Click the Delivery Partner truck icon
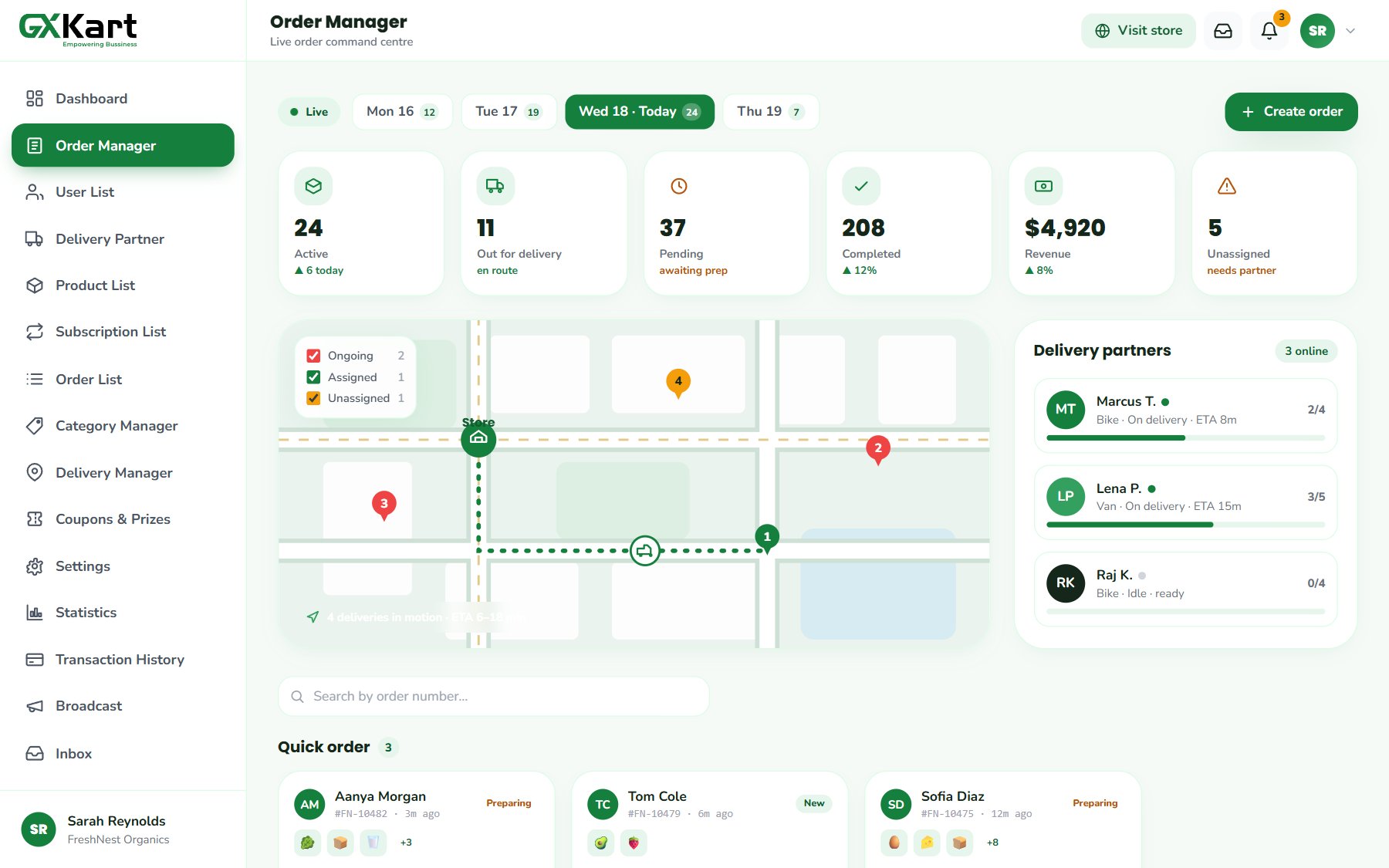 tap(35, 239)
